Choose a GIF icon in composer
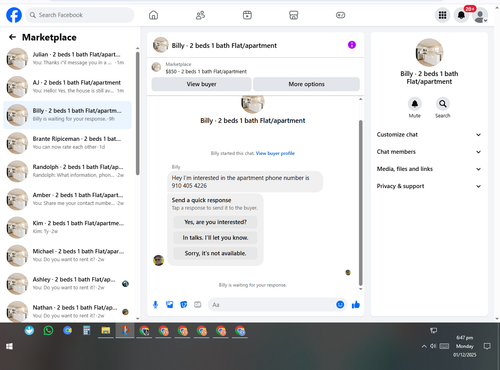 coord(198,305)
